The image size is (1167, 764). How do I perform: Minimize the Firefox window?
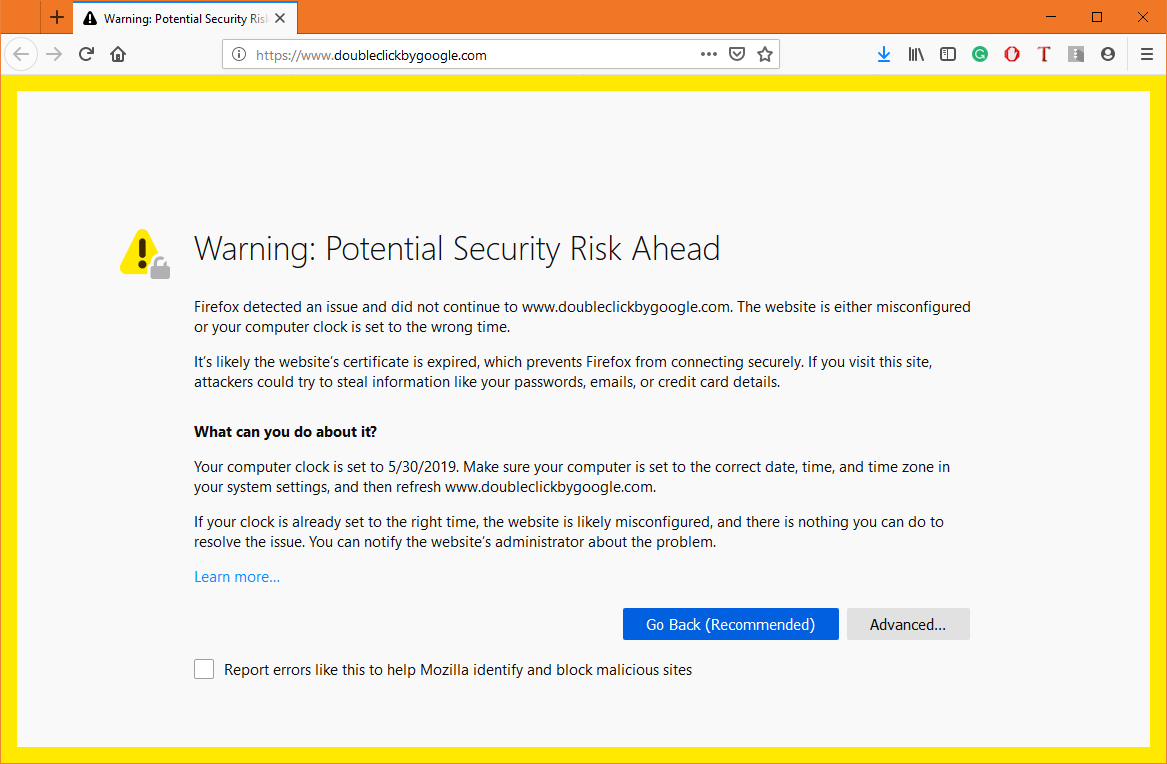point(1051,17)
